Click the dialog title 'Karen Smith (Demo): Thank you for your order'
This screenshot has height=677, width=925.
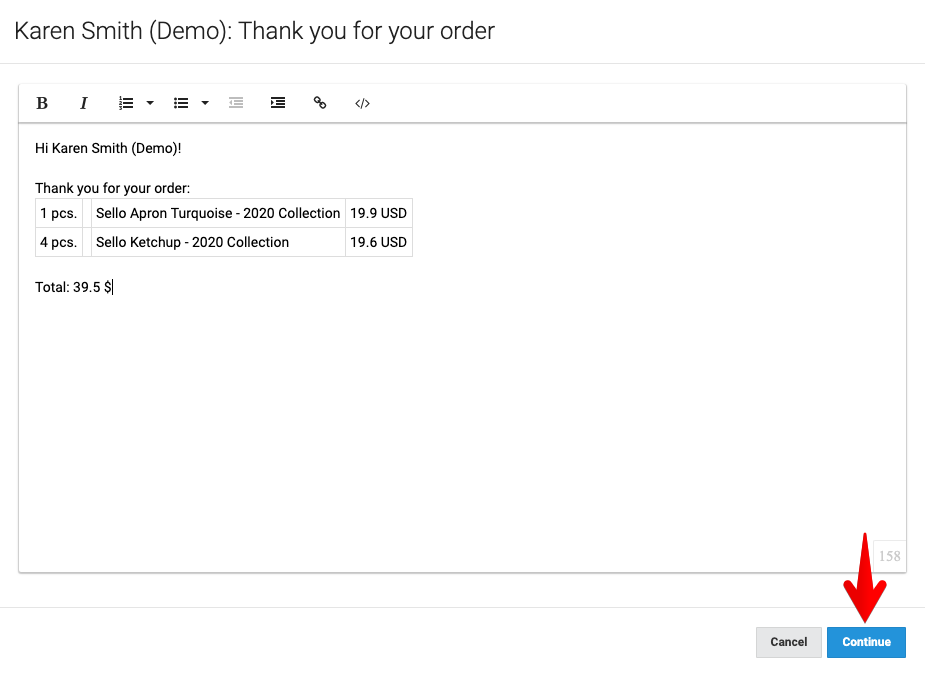[x=254, y=31]
